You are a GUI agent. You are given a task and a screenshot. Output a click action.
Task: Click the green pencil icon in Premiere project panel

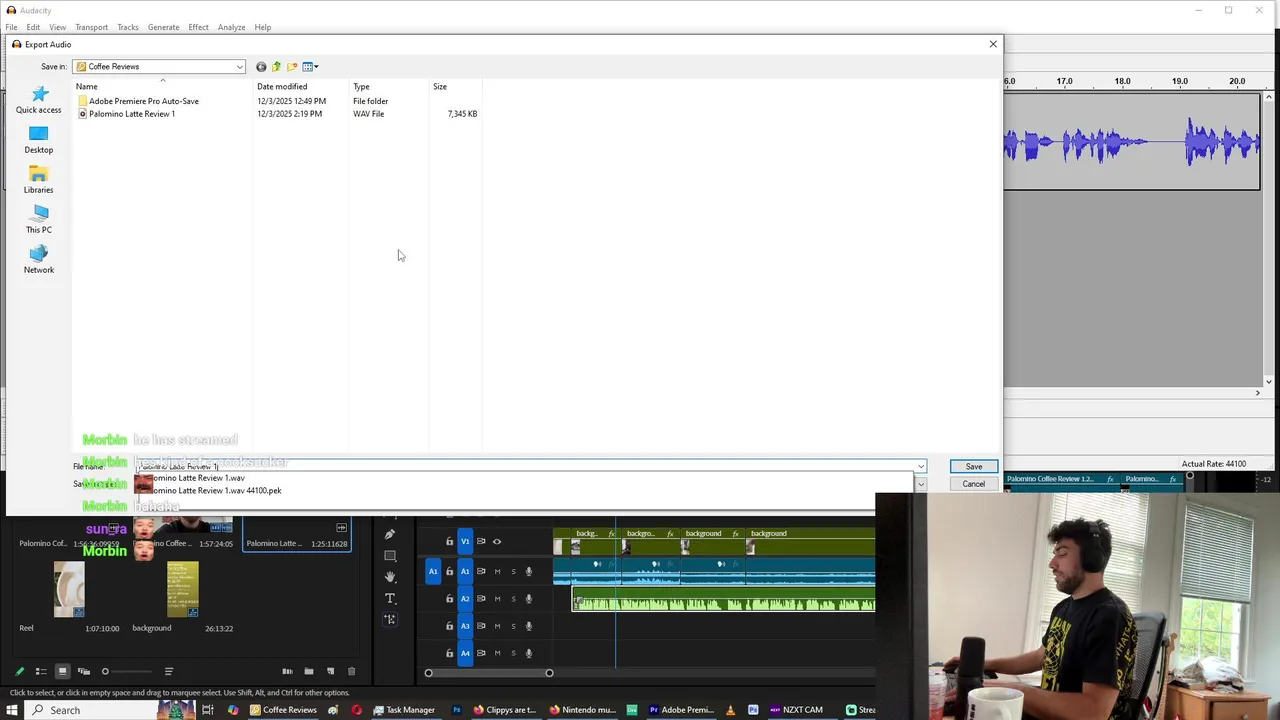tap(19, 671)
